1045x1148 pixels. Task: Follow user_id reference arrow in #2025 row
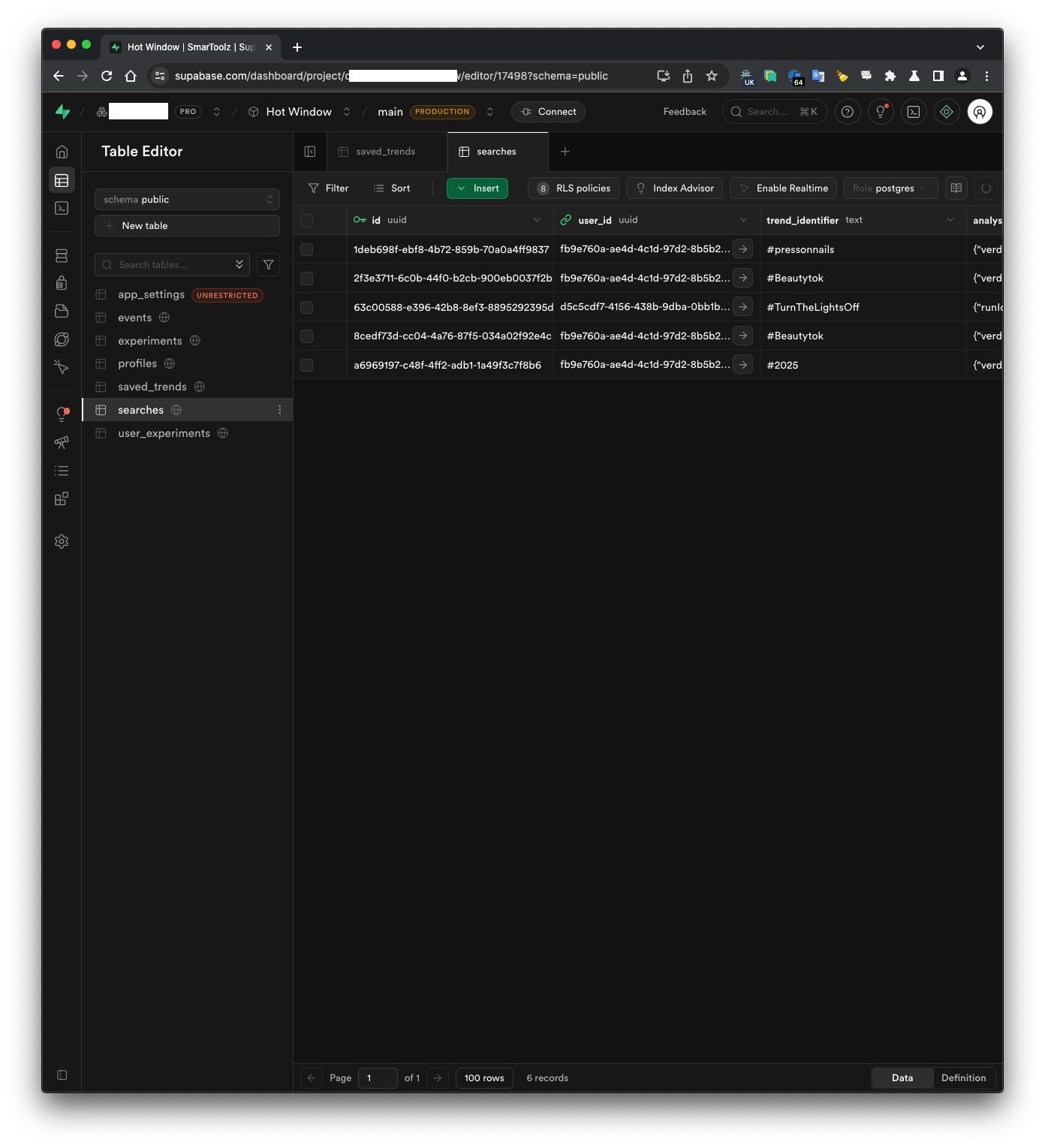tap(742, 365)
